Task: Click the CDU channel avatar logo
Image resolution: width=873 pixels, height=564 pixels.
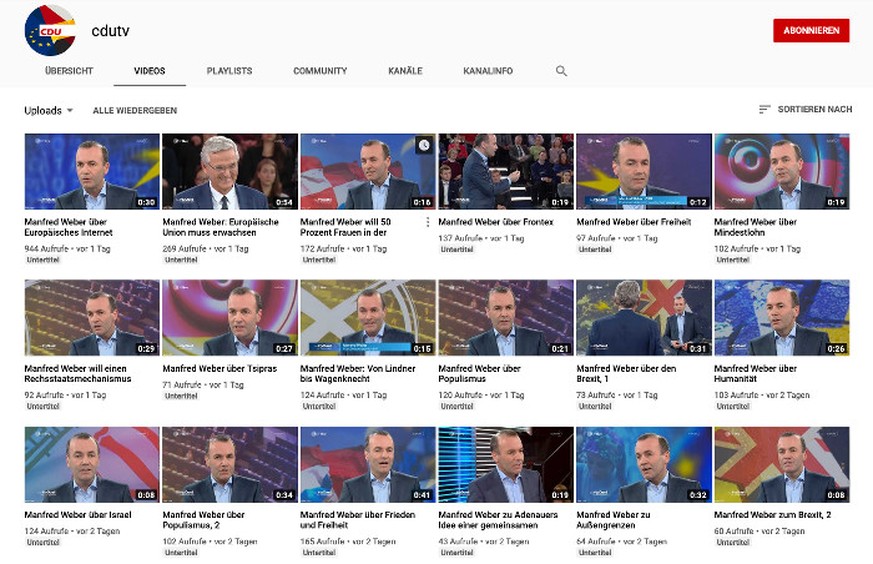Action: point(50,30)
